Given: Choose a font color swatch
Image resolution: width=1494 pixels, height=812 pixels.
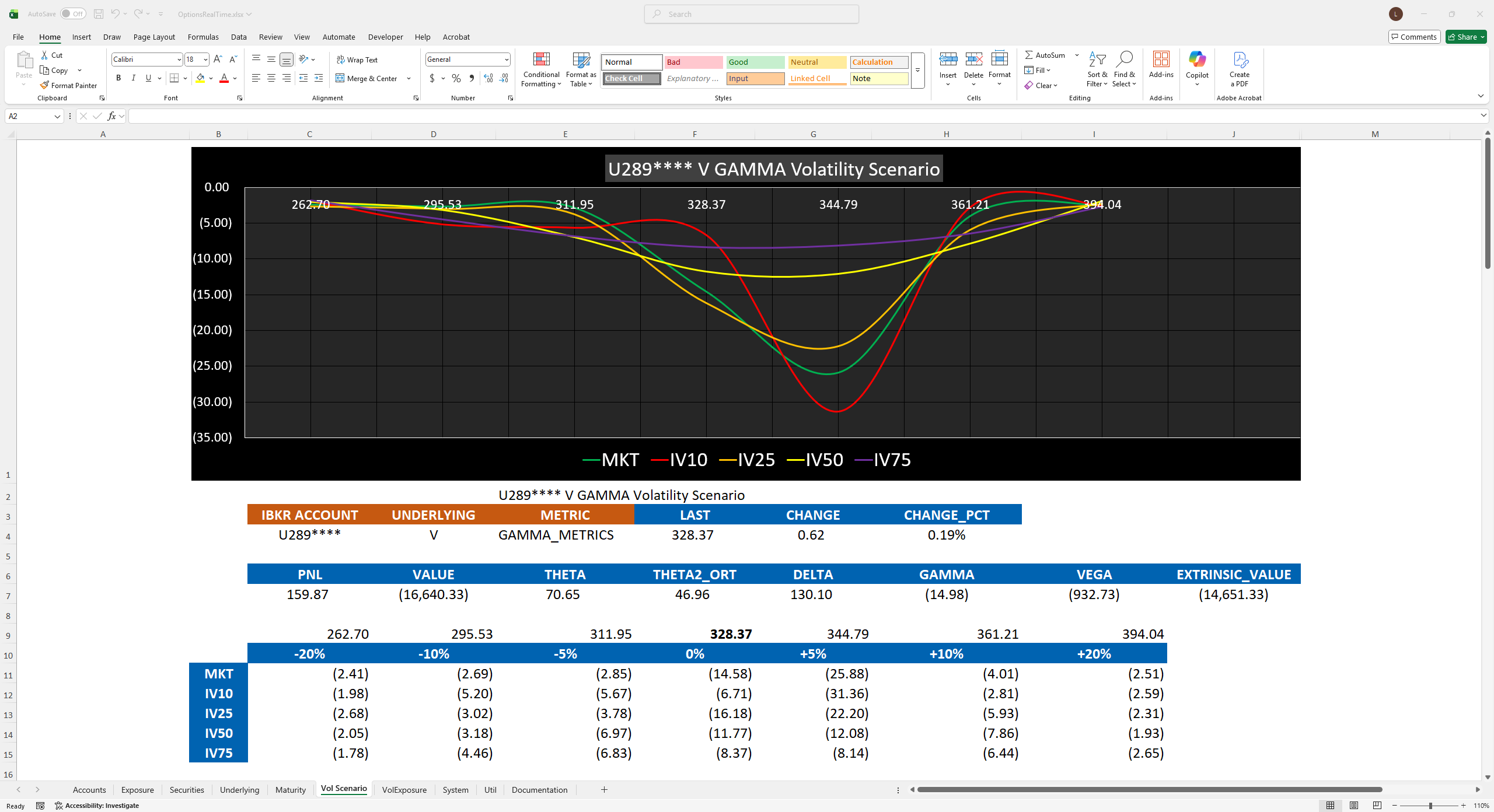Looking at the screenshot, I should click(x=224, y=78).
